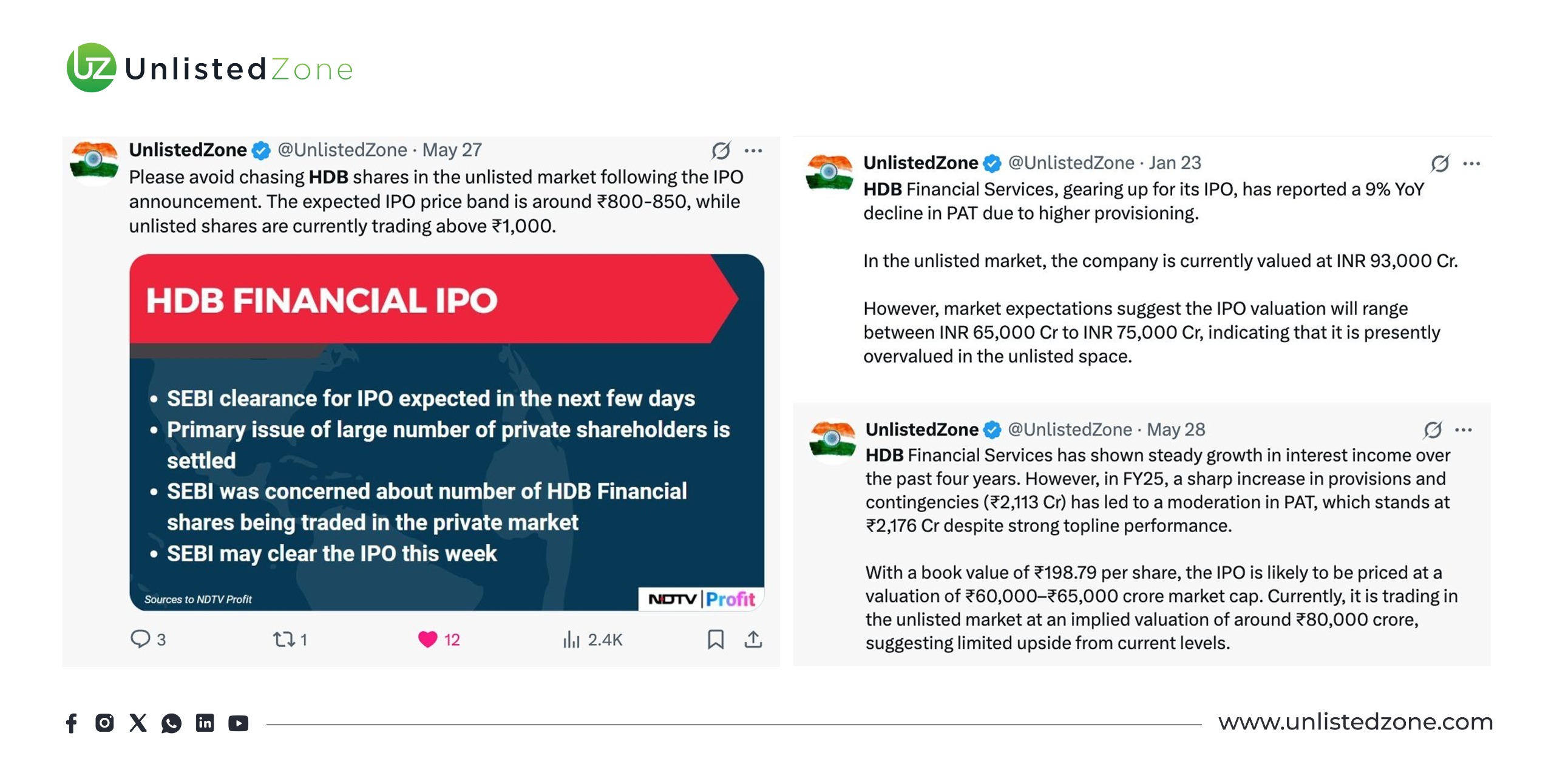The width and height of the screenshot is (1554, 784).
Task: Open more options on May 27 tweet
Action: click(x=753, y=150)
